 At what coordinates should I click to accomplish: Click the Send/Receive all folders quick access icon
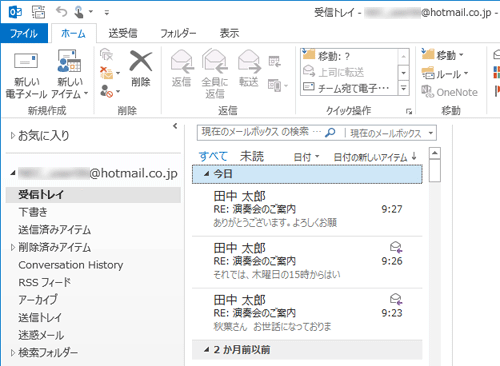(38, 12)
